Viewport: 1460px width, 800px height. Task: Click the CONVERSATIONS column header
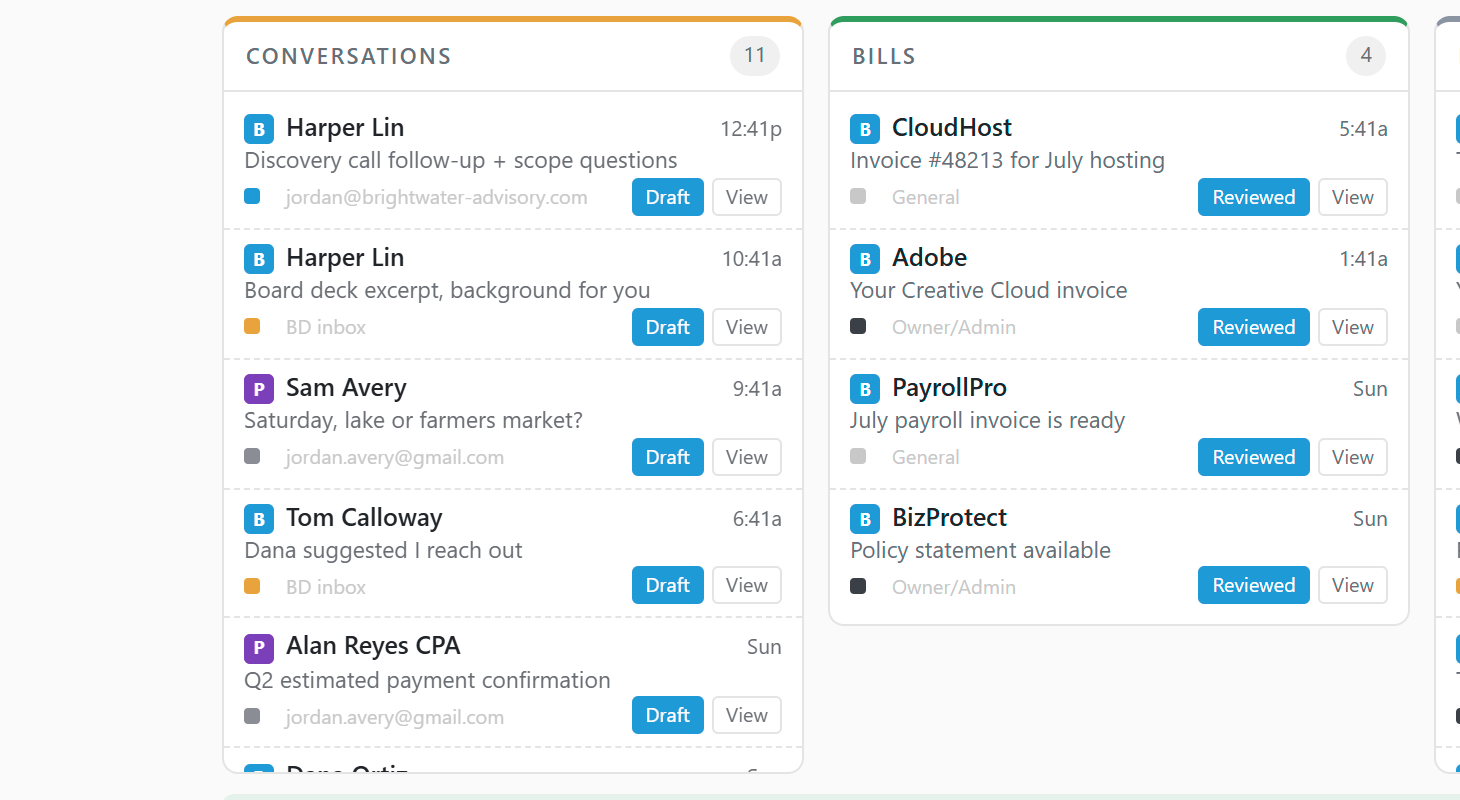[349, 56]
